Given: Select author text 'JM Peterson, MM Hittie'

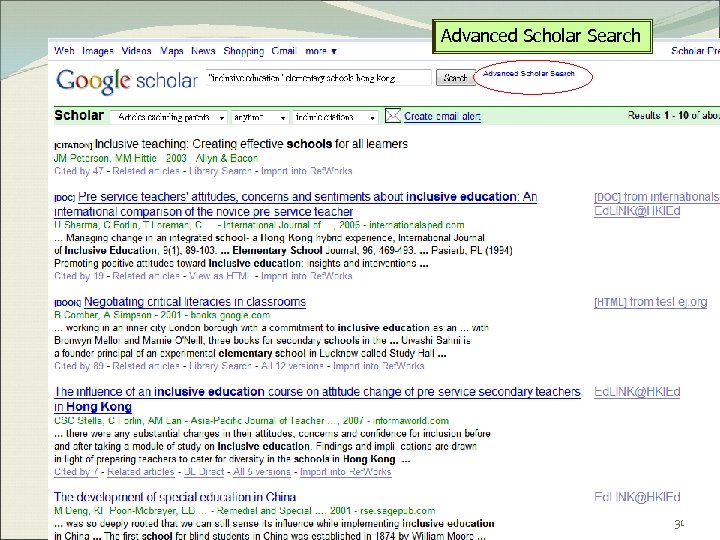Looking at the screenshot, I should pyautogui.click(x=105, y=158).
